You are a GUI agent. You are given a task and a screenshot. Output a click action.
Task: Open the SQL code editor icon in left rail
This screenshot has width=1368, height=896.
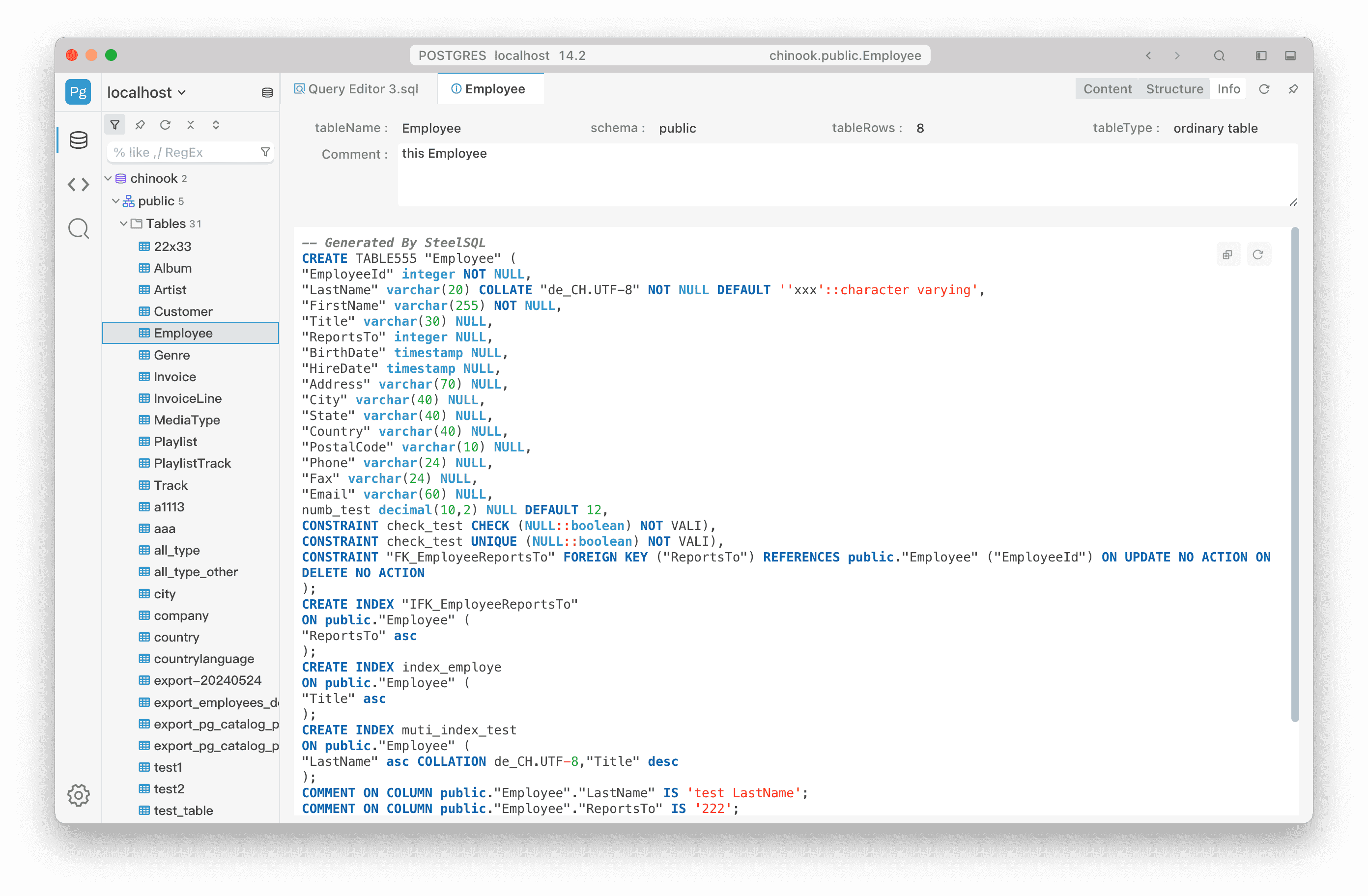(x=78, y=185)
